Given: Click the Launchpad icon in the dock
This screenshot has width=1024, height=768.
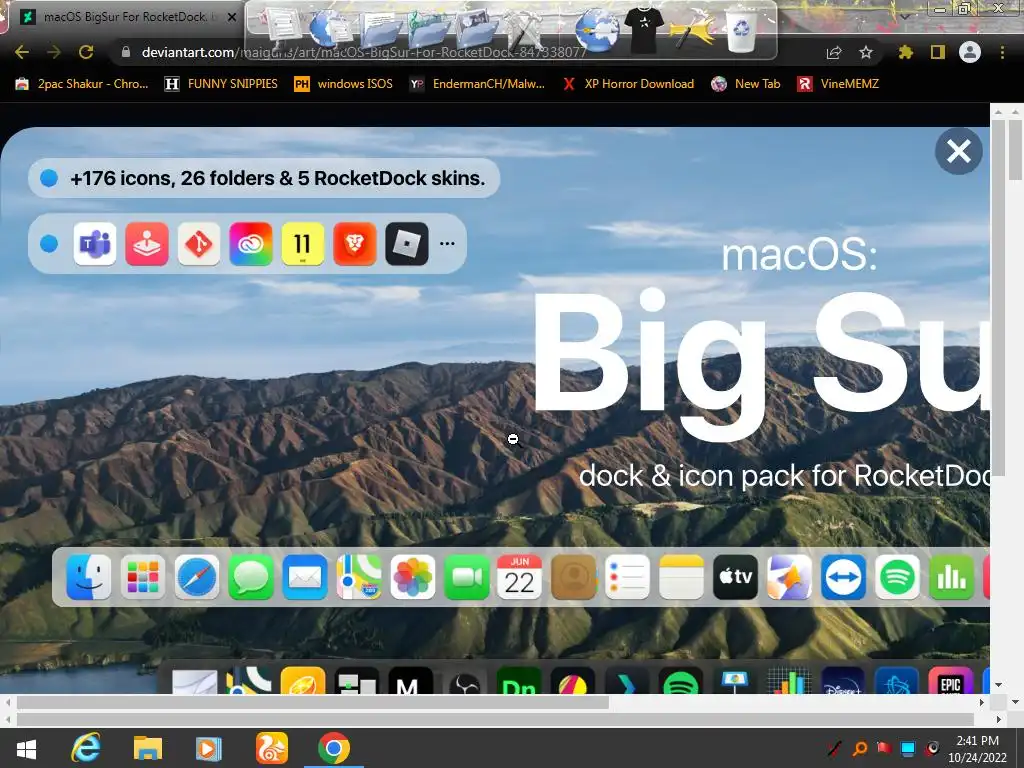Looking at the screenshot, I should pyautogui.click(x=142, y=577).
